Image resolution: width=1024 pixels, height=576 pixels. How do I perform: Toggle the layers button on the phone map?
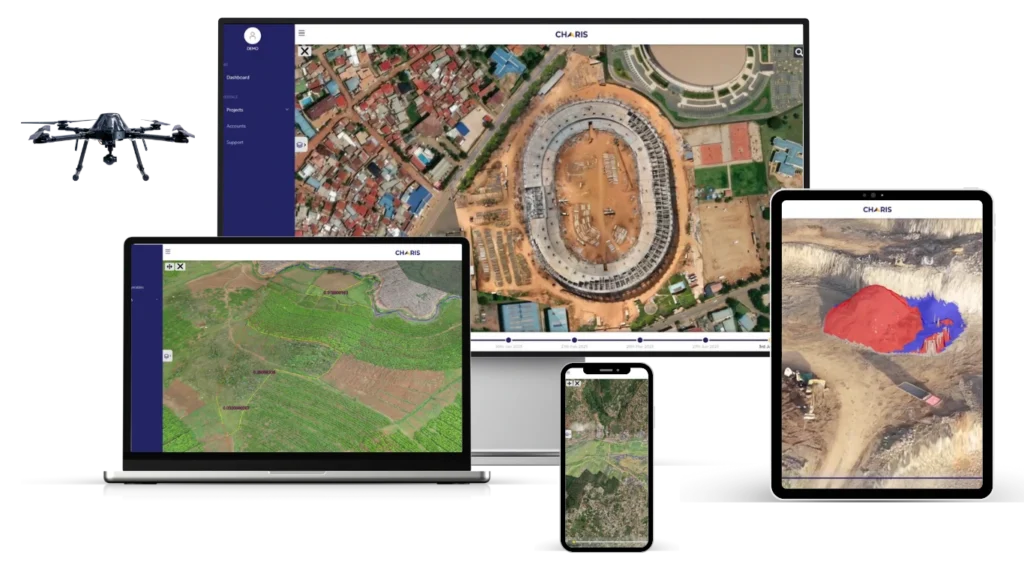pos(568,434)
